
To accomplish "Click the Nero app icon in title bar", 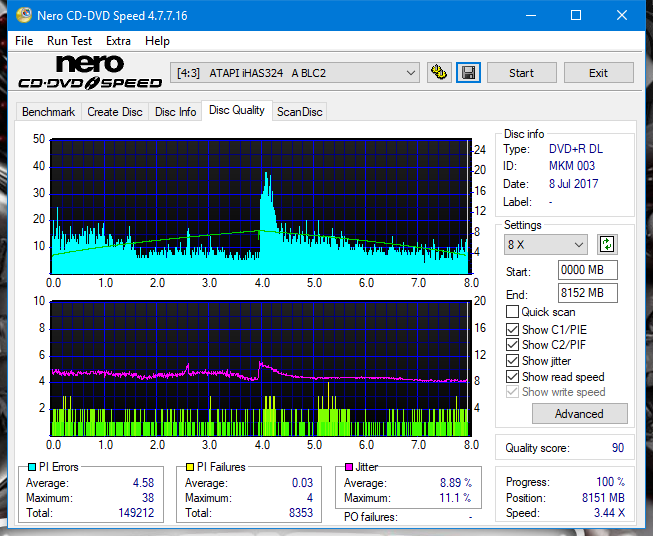I will point(24,15).
